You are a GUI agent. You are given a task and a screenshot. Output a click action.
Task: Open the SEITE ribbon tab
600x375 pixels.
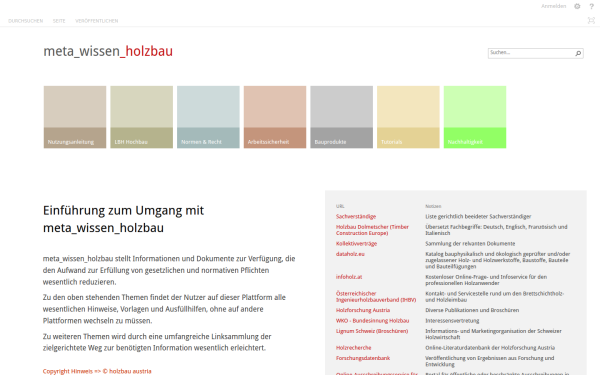tap(59, 21)
